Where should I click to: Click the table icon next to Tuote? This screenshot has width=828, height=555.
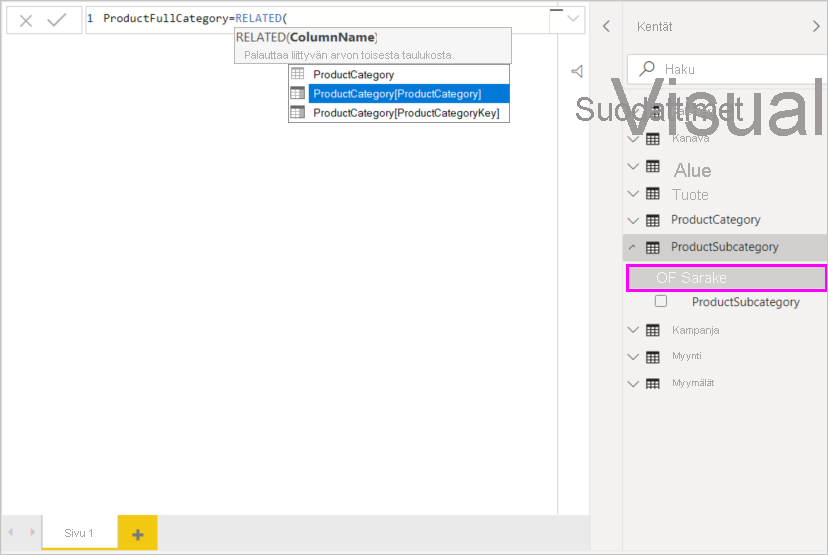tap(653, 194)
